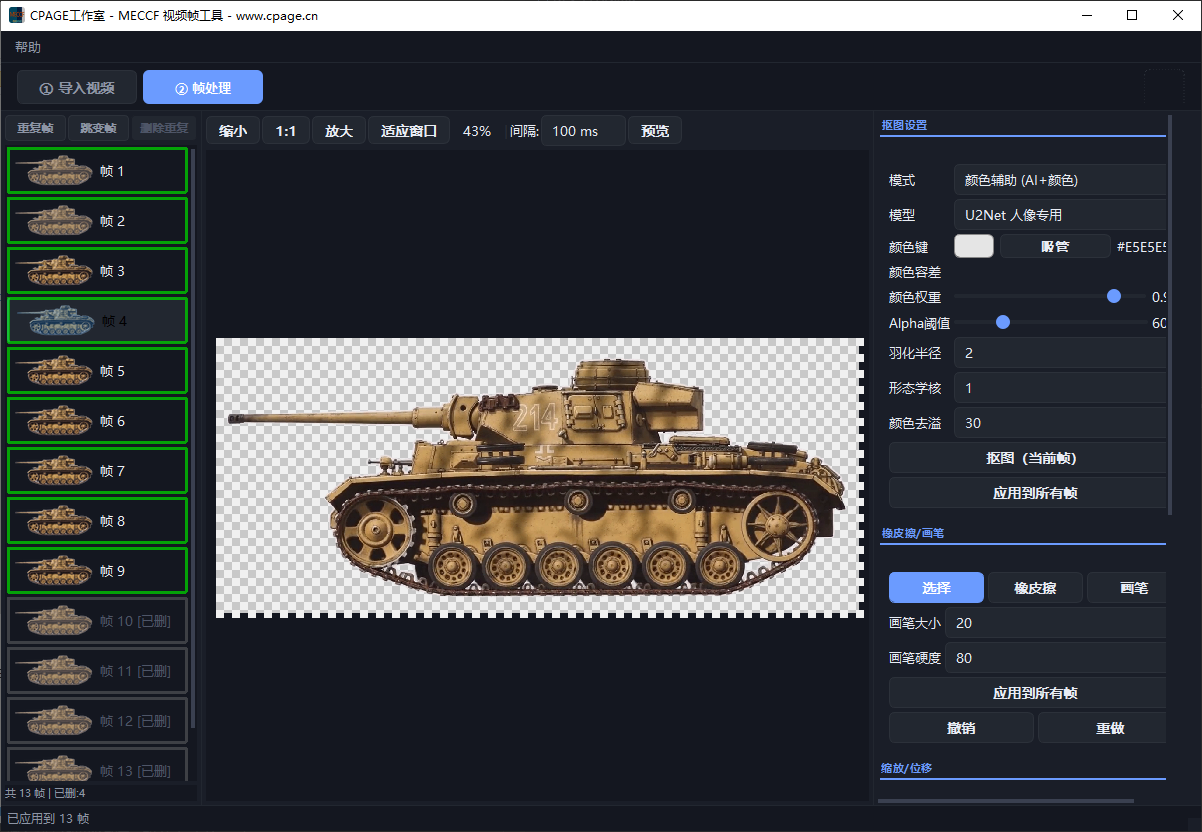
Task: Open the 模式 dropdown 颜色辅助 (AI+颜色)
Action: 1060,180
